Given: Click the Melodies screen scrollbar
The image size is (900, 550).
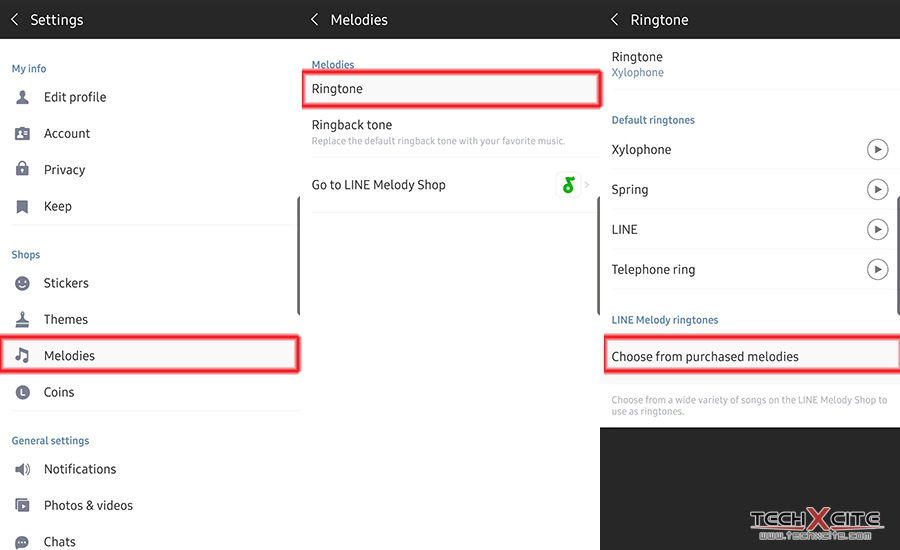Looking at the screenshot, I should point(599,256).
